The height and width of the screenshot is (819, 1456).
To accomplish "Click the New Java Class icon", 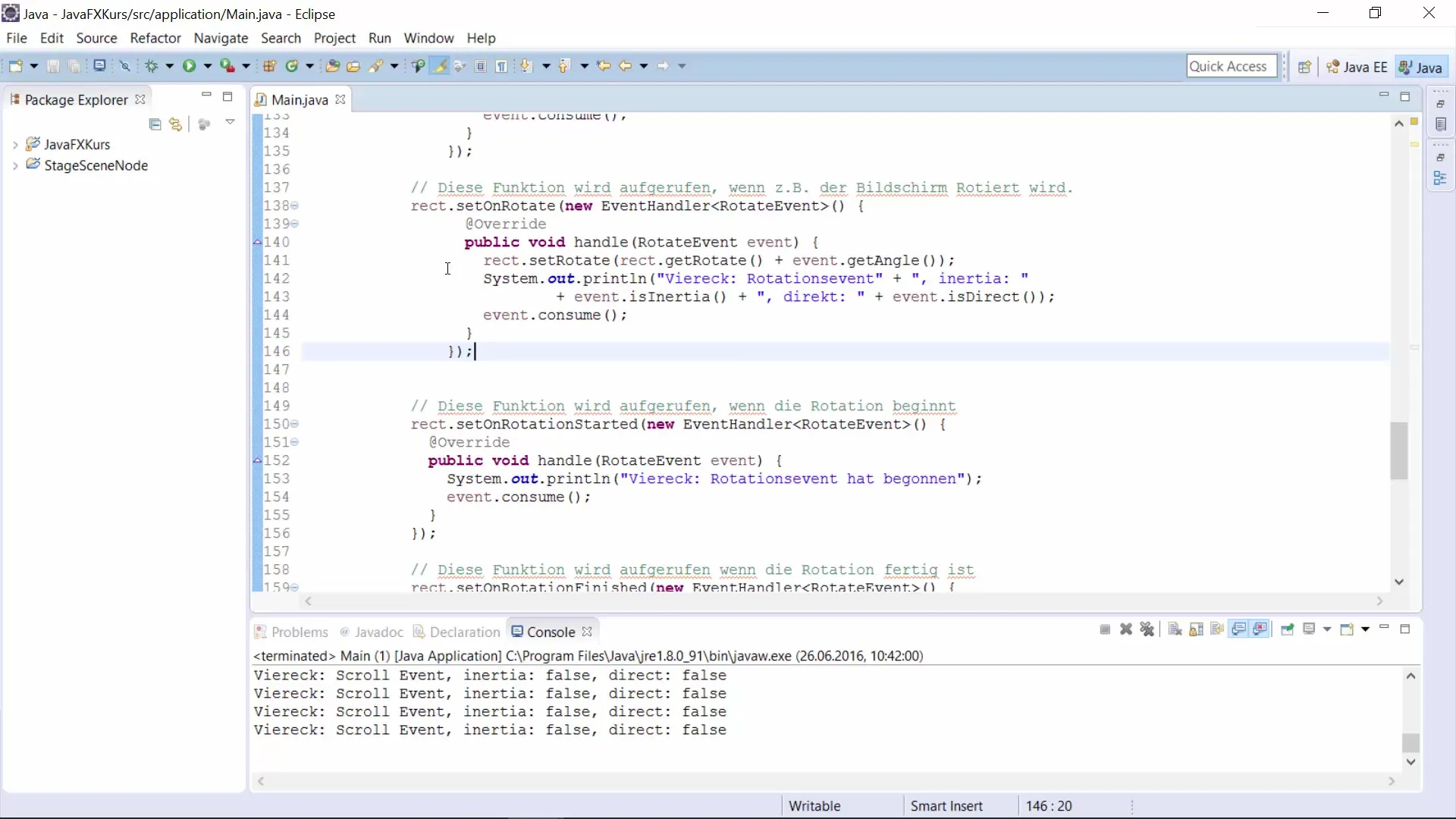I will click(292, 66).
